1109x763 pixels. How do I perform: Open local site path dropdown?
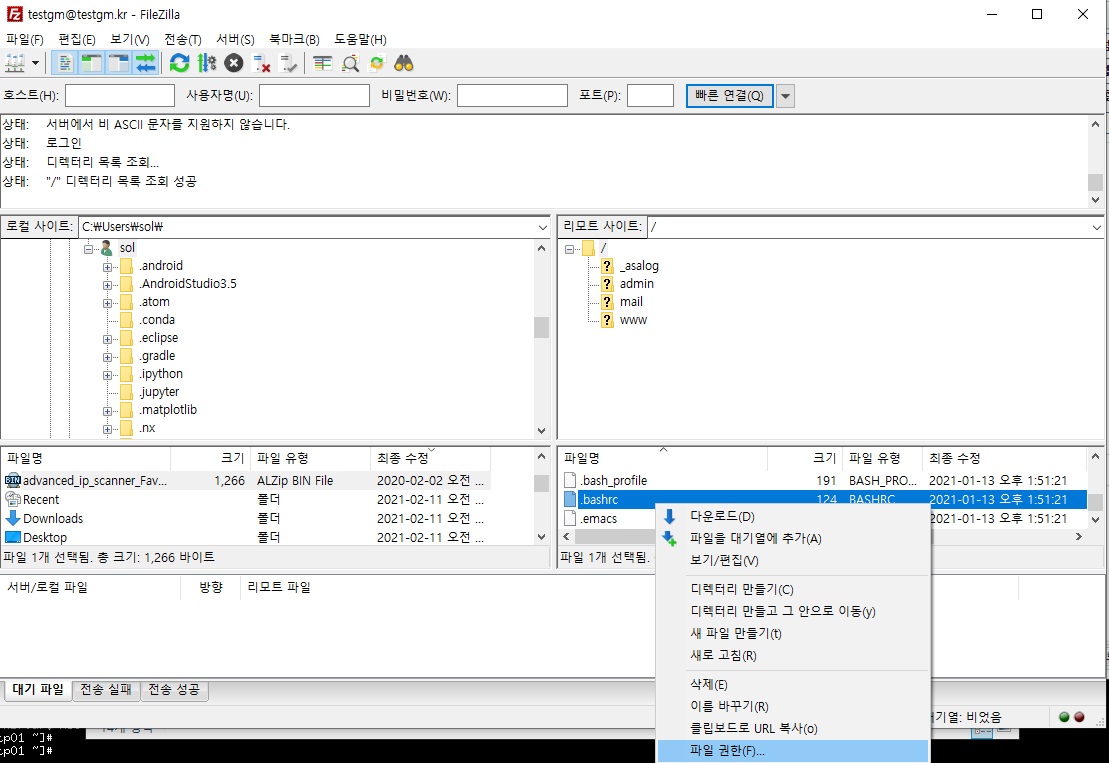(x=542, y=227)
